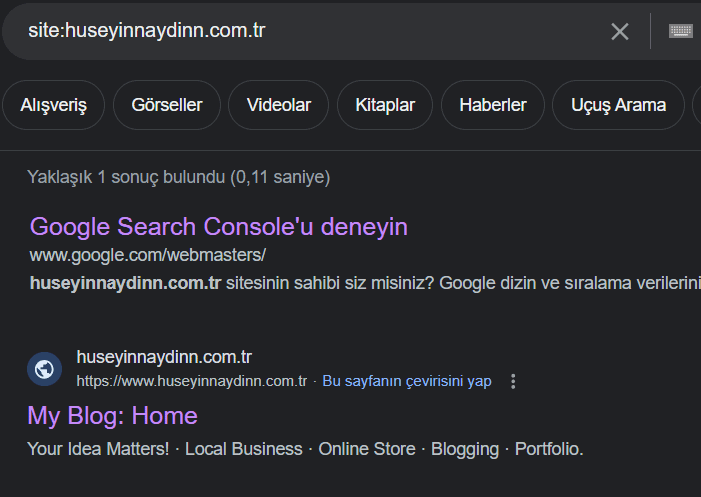This screenshot has width=701, height=497.
Task: Open the Haberler results tab
Action: (493, 105)
